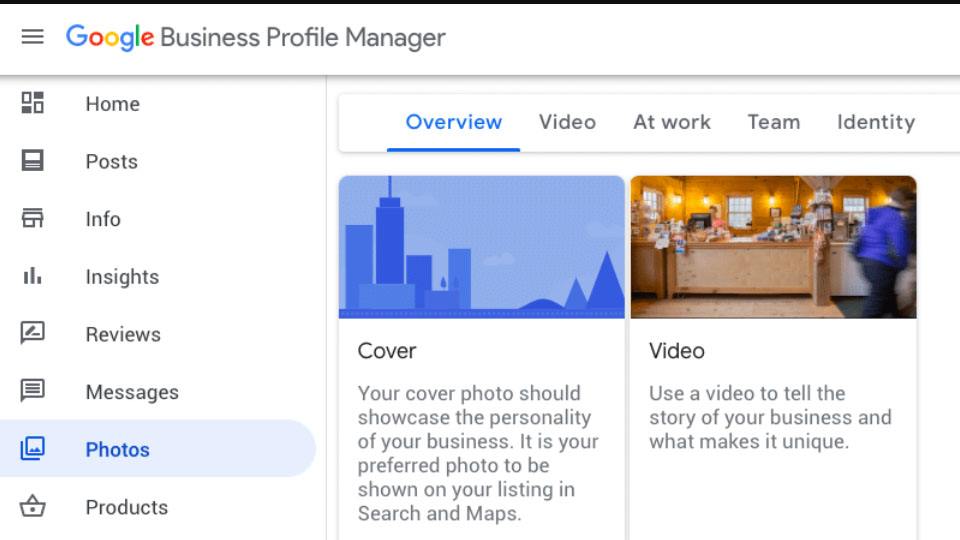Switch to the Team tab
This screenshot has width=960, height=540.
coord(774,122)
